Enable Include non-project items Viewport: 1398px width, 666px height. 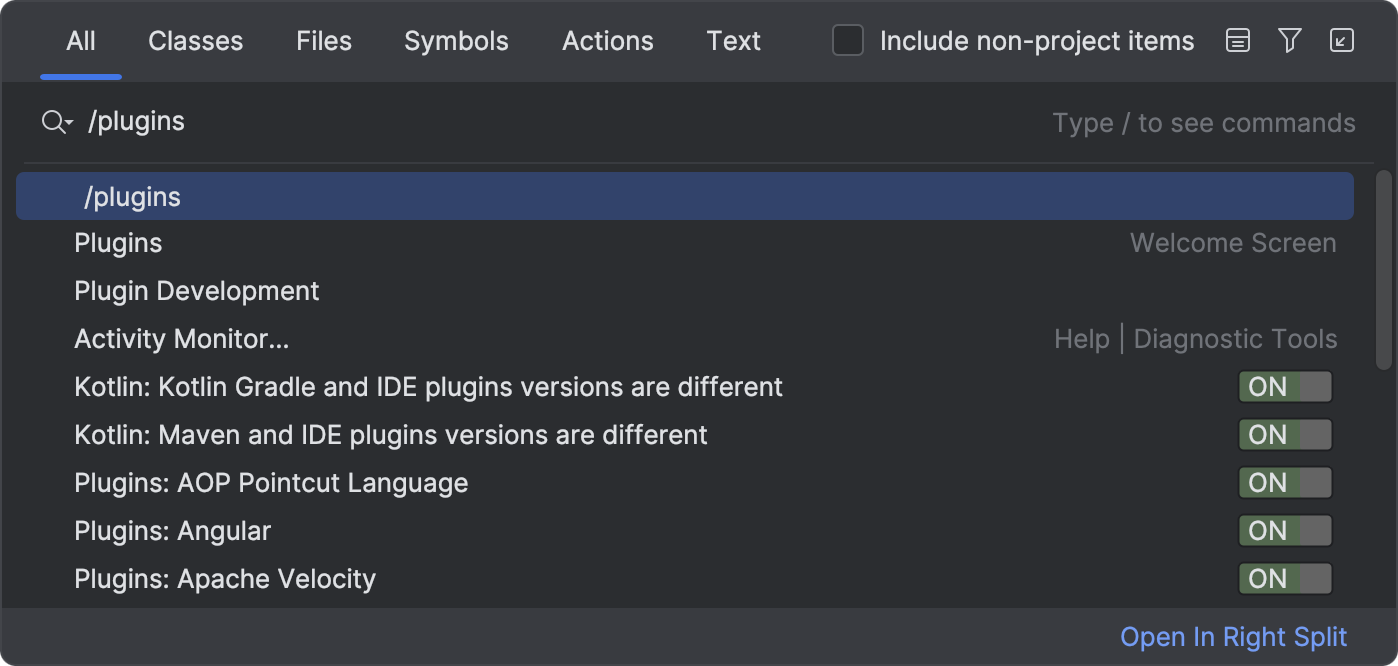(x=847, y=41)
